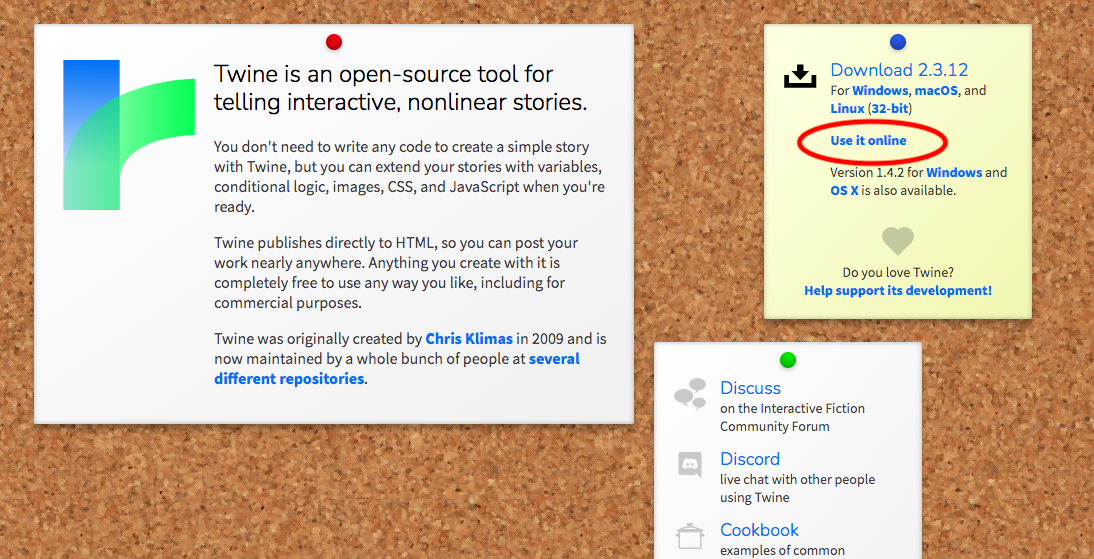Click the Cookbook pot icon
Viewport: 1094px width, 559px height.
690,536
